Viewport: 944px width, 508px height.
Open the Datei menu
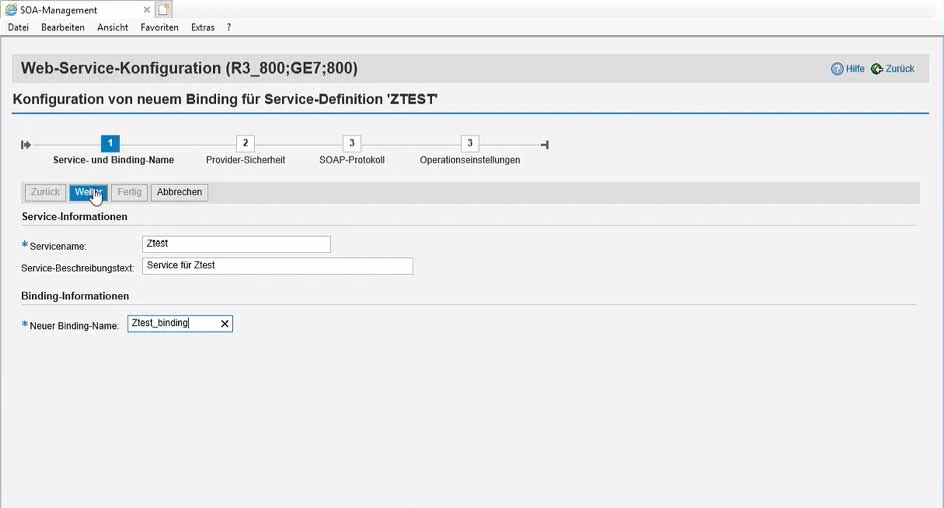click(18, 27)
